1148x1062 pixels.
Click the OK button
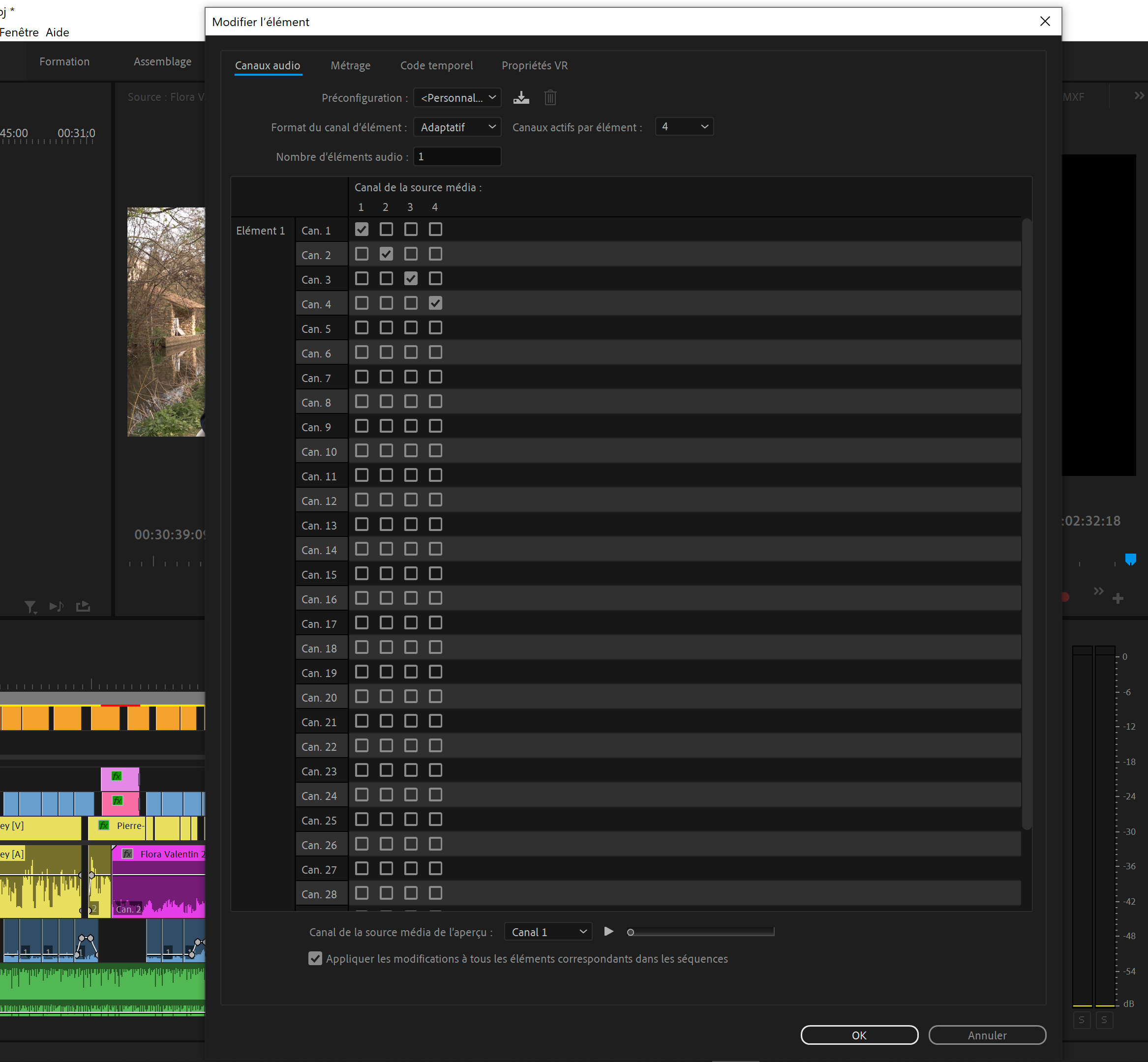[859, 1035]
